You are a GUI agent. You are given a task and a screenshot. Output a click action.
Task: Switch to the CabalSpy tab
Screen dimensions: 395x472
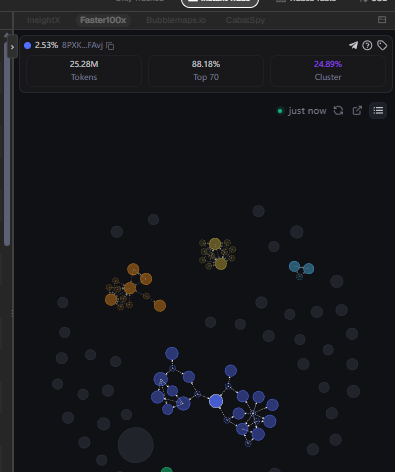pyautogui.click(x=245, y=20)
